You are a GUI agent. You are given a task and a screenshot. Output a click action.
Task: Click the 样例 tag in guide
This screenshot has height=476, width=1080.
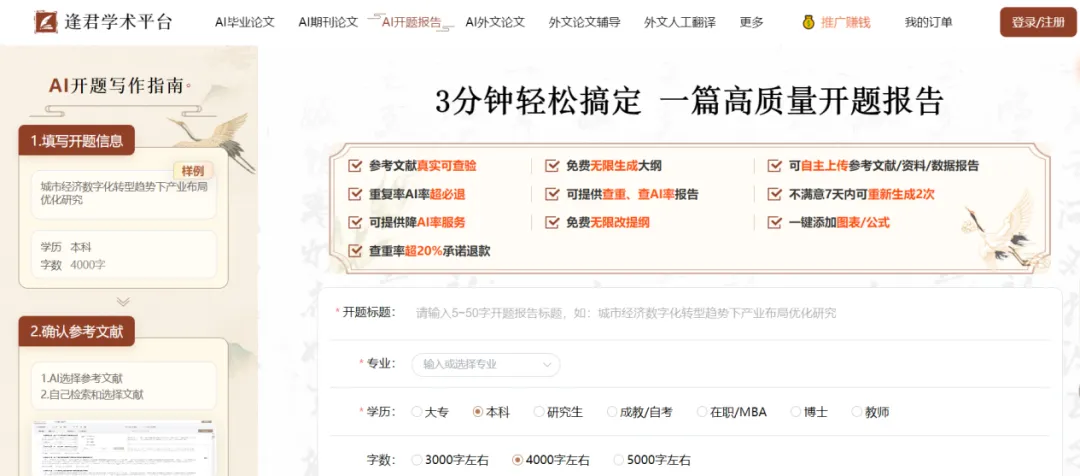tap(193, 171)
